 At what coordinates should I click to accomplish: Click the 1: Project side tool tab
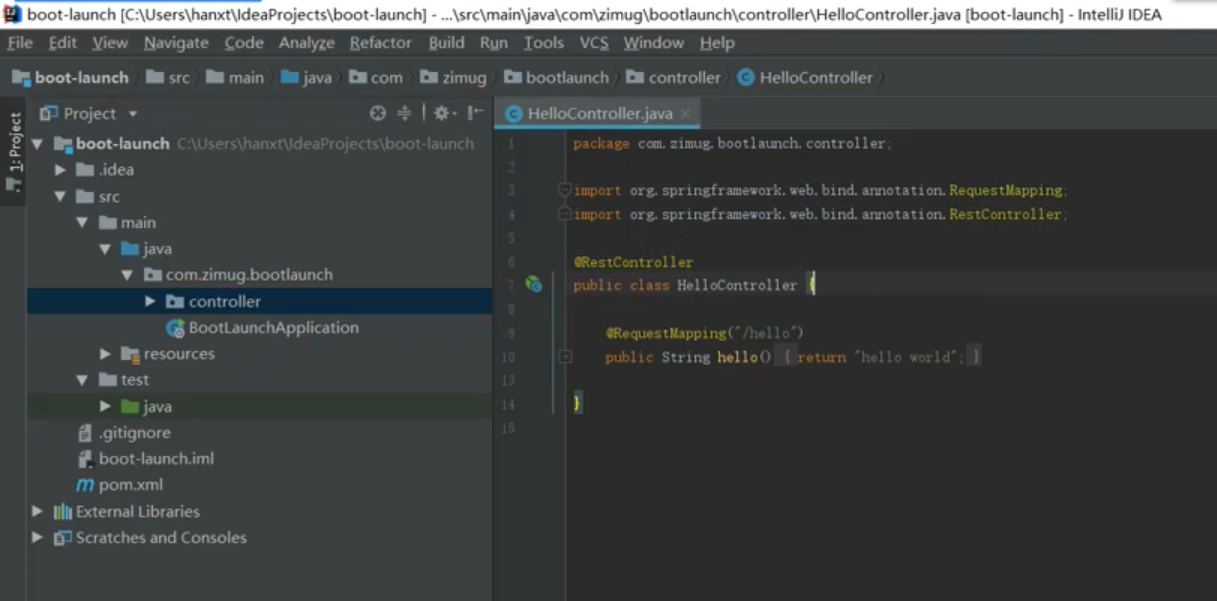tap(14, 152)
